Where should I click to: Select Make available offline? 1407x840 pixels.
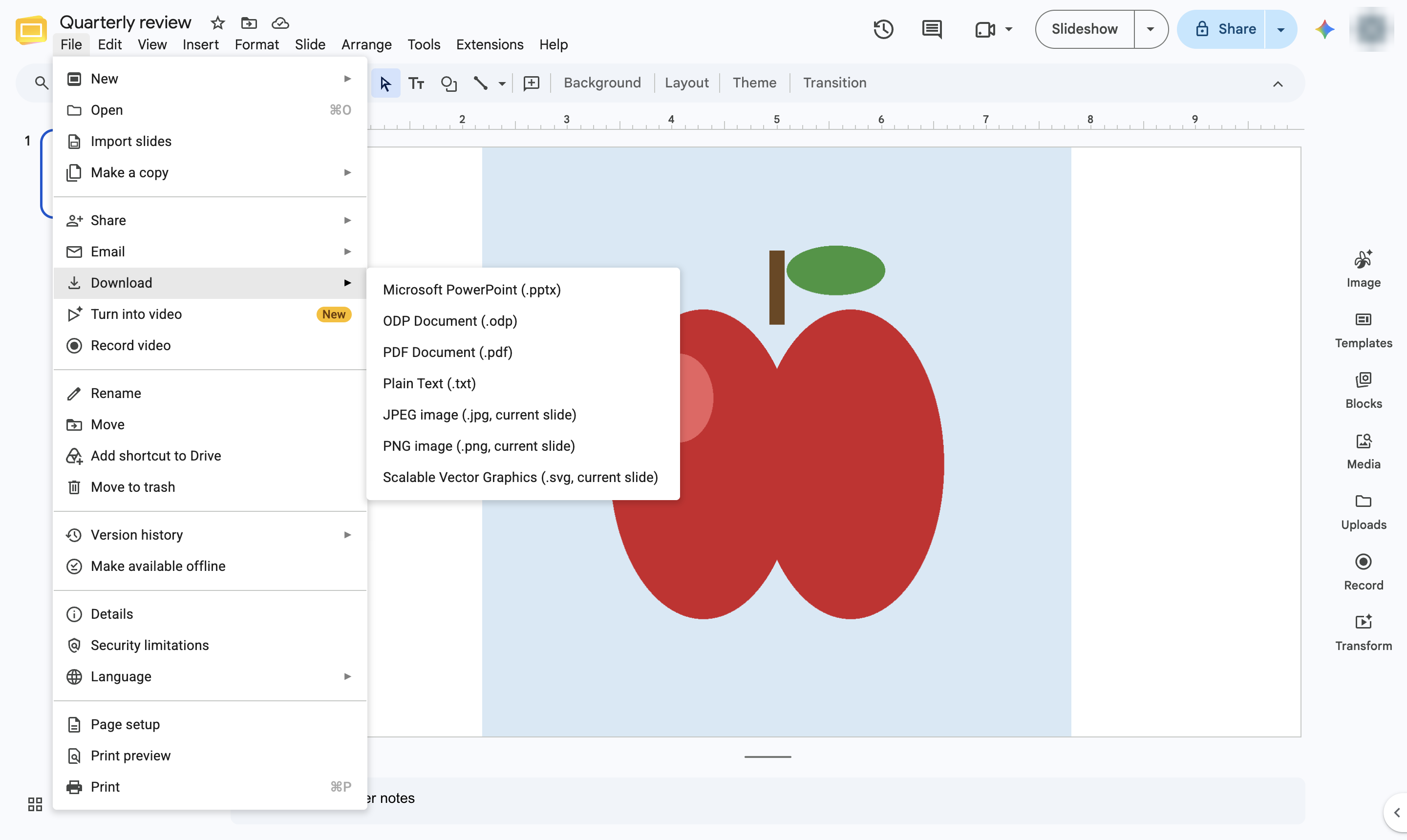[x=210, y=566]
